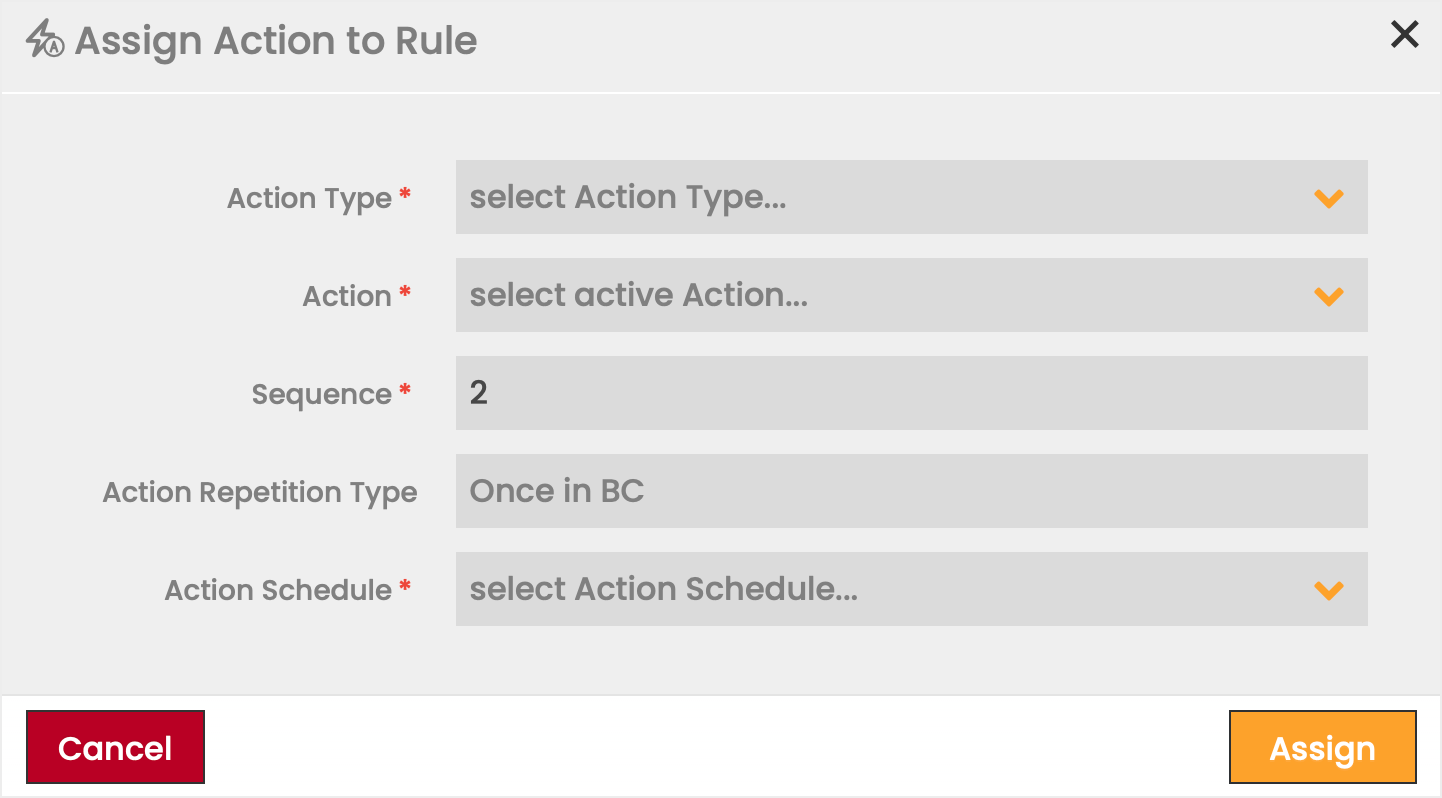Click the orange chevron in the Action Type field
The image size is (1442, 798).
[x=1328, y=199]
